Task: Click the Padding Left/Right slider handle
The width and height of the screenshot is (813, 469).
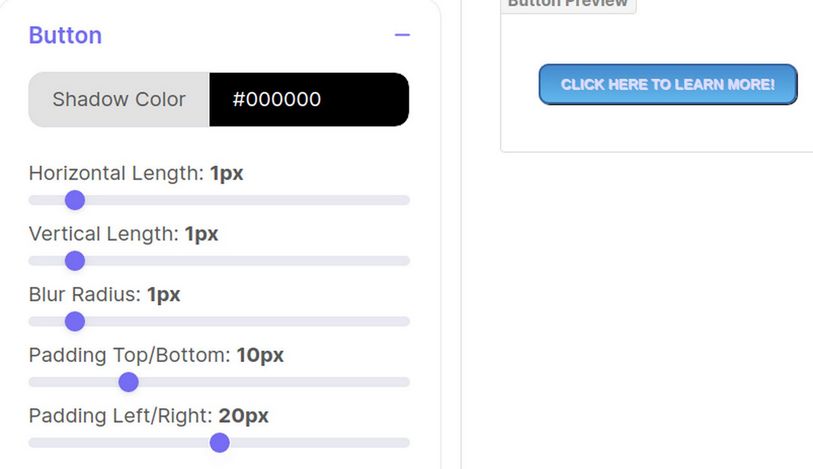Action: click(x=219, y=443)
